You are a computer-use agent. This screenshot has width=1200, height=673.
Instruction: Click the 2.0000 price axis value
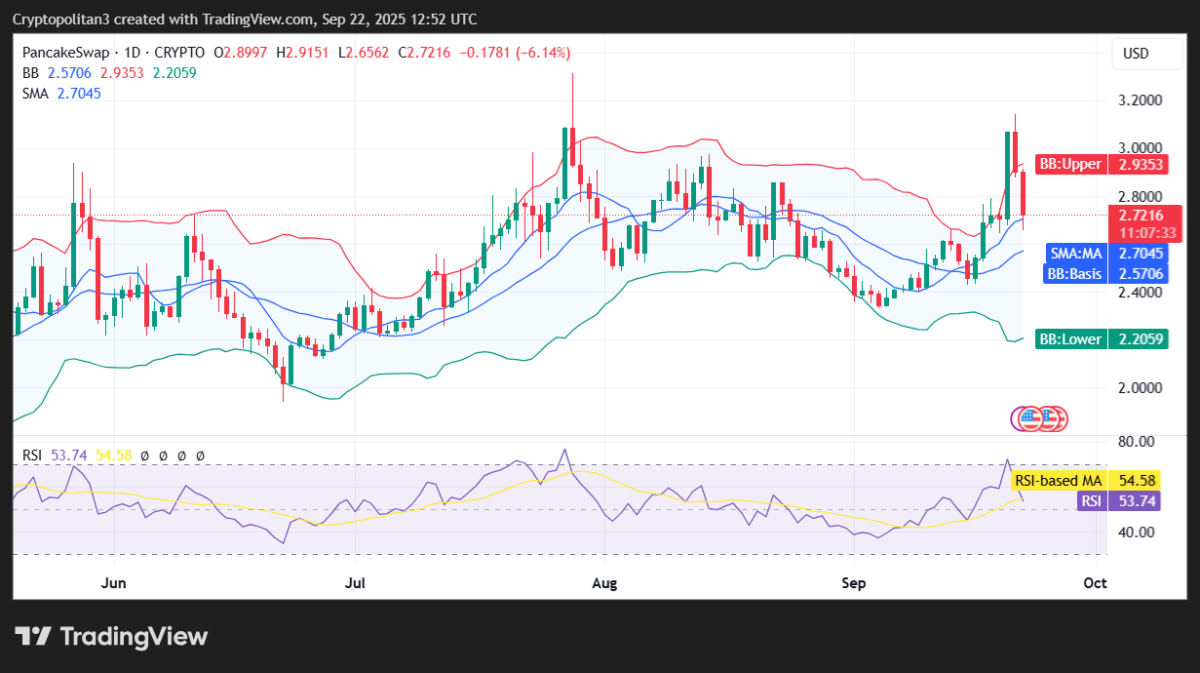coord(1138,388)
